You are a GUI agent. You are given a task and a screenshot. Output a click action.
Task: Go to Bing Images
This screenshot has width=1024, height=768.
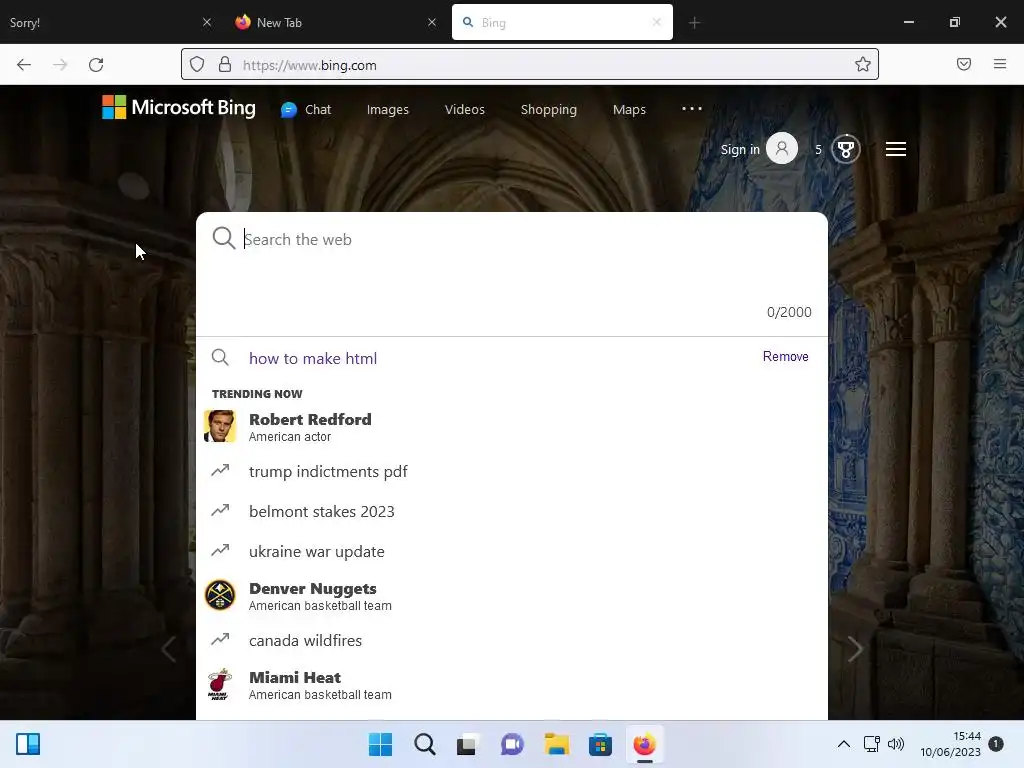tap(388, 110)
